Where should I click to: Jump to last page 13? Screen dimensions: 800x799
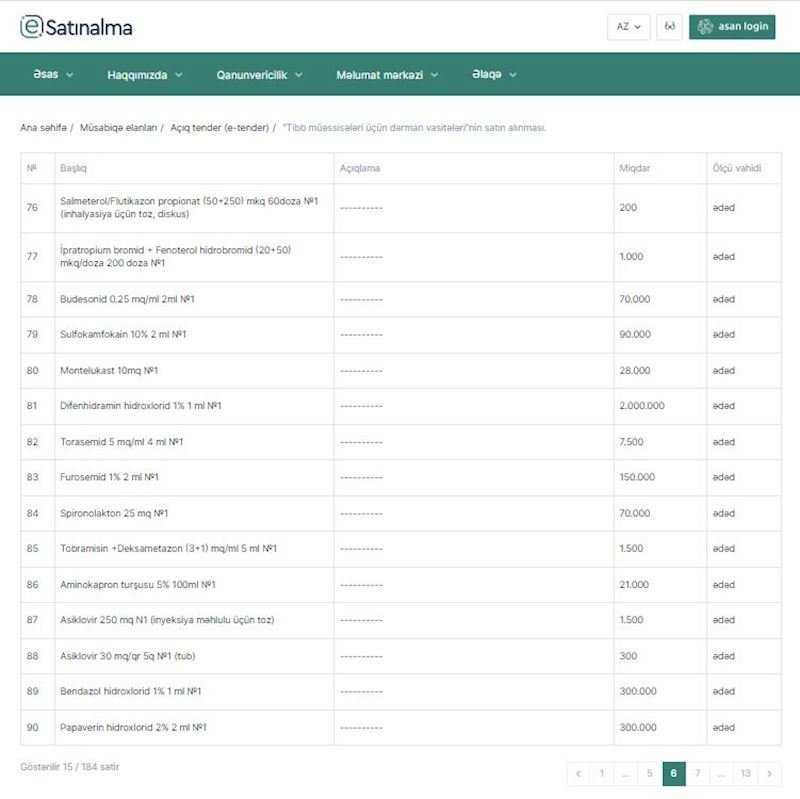745,773
